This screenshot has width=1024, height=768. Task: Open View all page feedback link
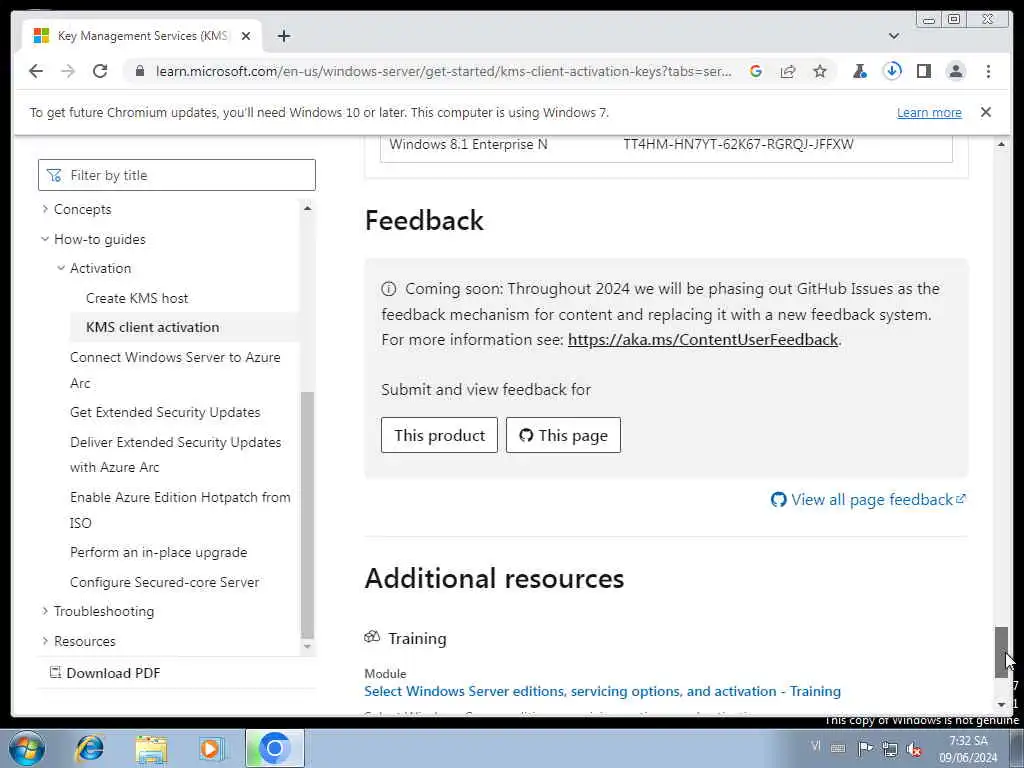[x=869, y=500]
